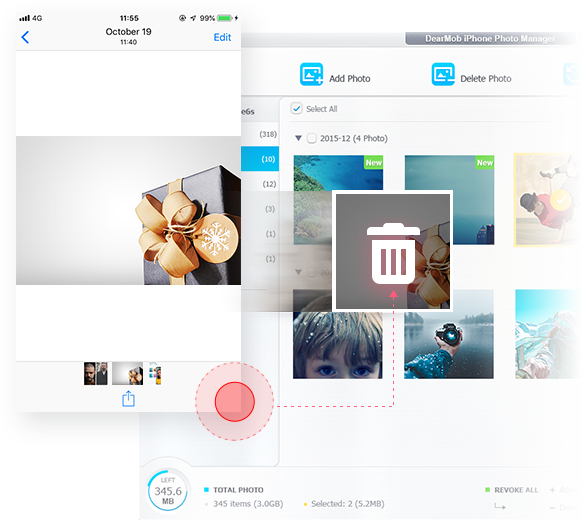Tap the October 19 date title
Screen dimensions: 582x520
tap(128, 32)
